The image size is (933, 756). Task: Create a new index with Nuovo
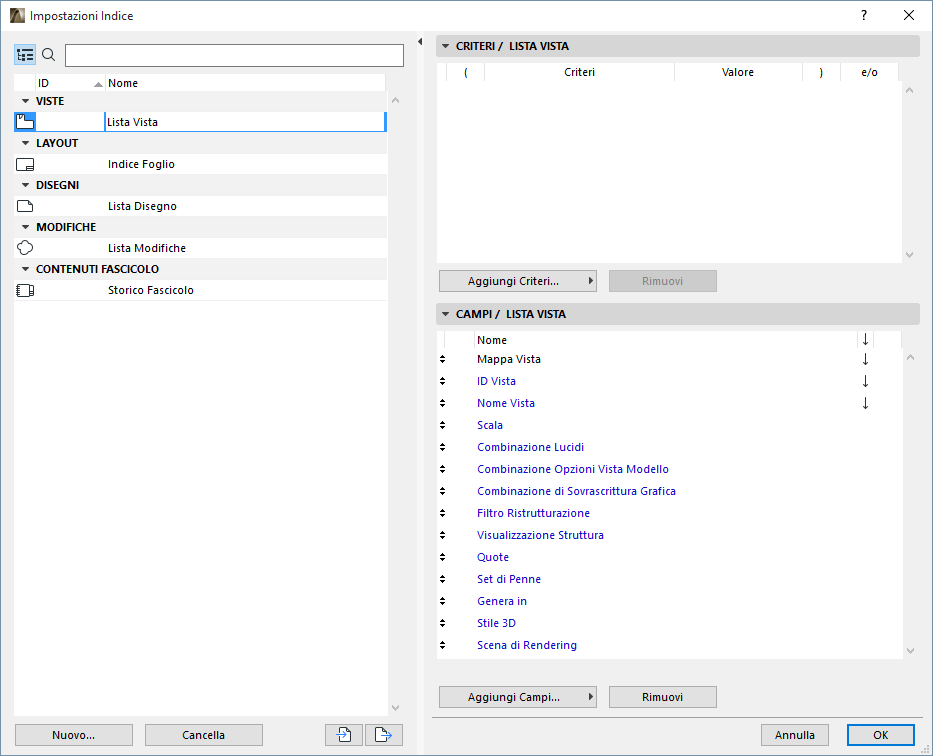click(73, 734)
